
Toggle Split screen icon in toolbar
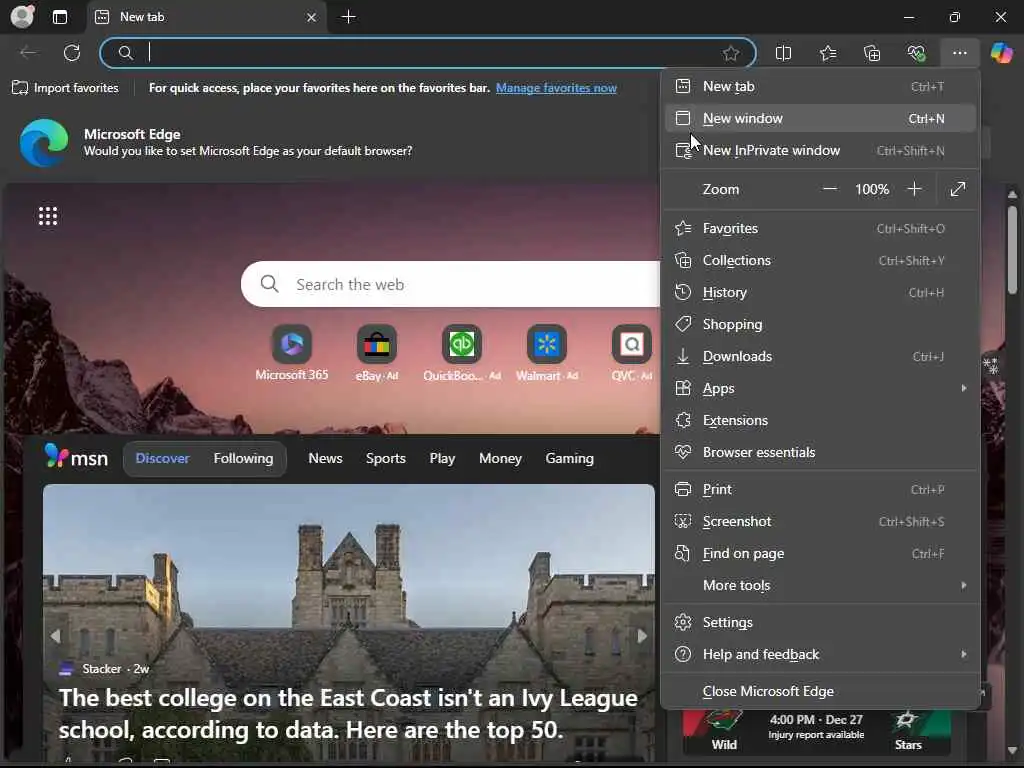coord(783,53)
